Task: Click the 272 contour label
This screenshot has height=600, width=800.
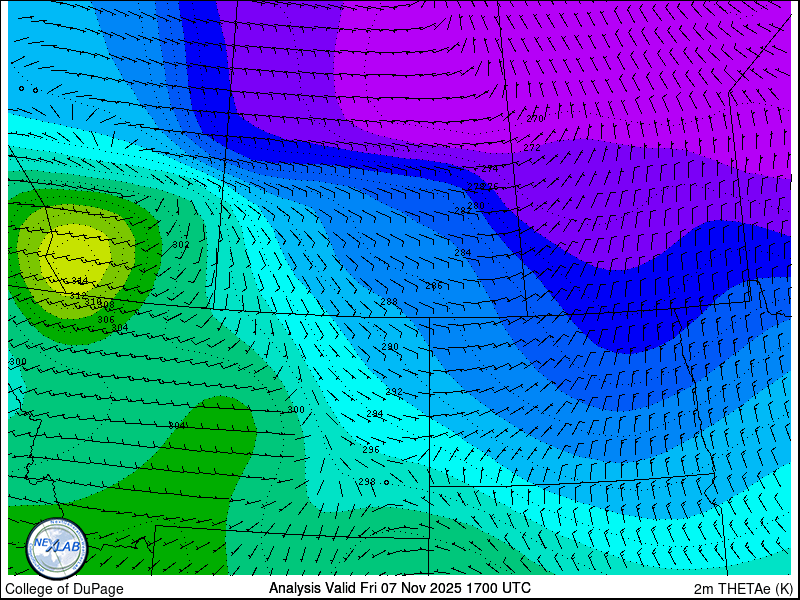Action: tap(532, 147)
